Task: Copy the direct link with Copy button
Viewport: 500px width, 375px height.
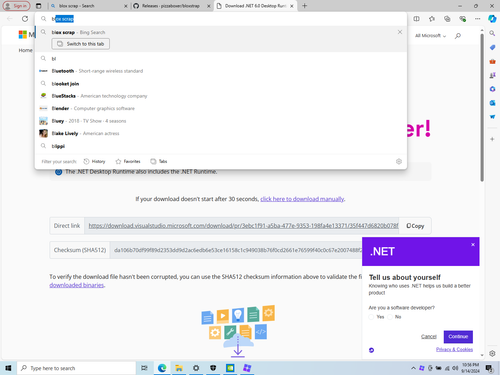Action: click(415, 226)
